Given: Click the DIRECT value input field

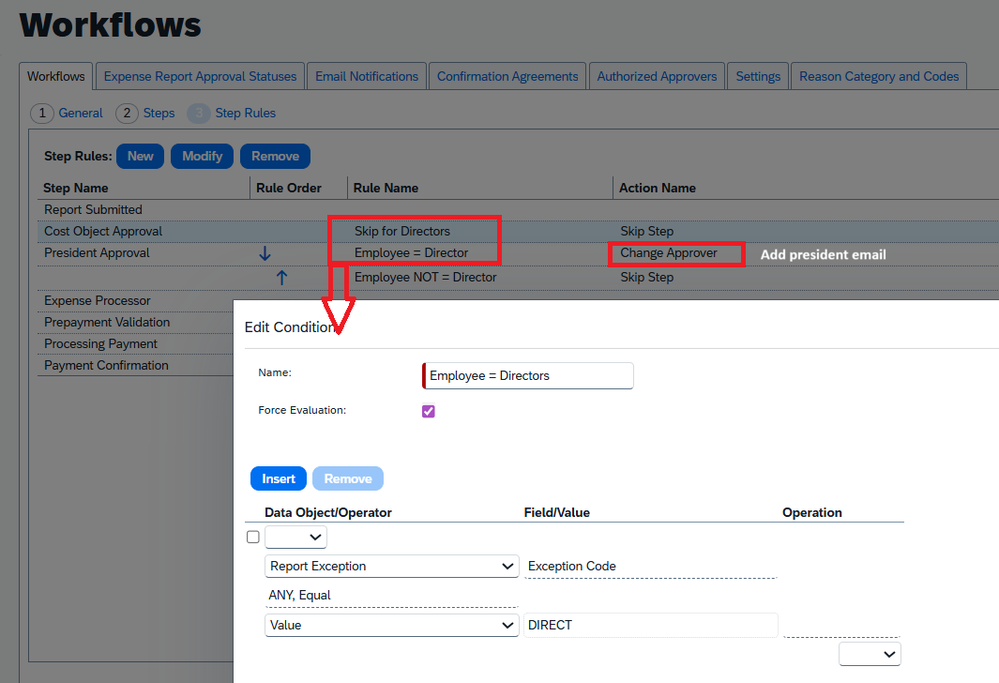Looking at the screenshot, I should tap(650, 625).
